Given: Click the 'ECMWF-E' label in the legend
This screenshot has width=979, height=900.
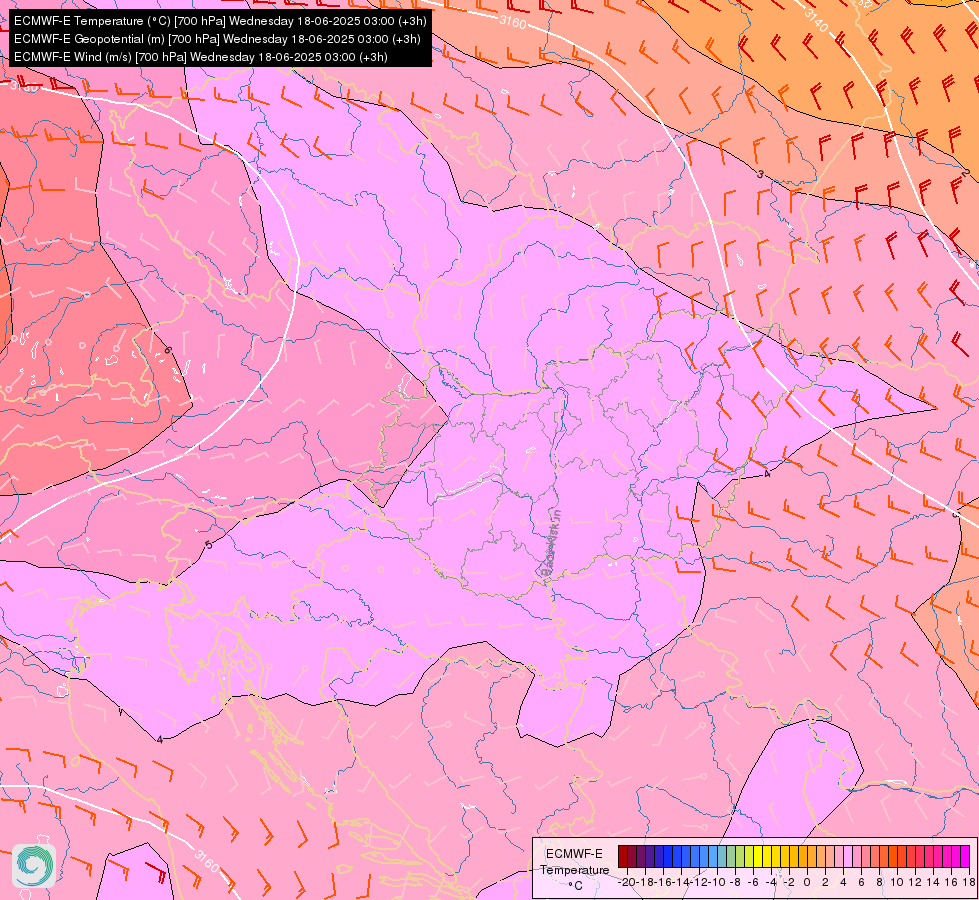Looking at the screenshot, I should [574, 854].
